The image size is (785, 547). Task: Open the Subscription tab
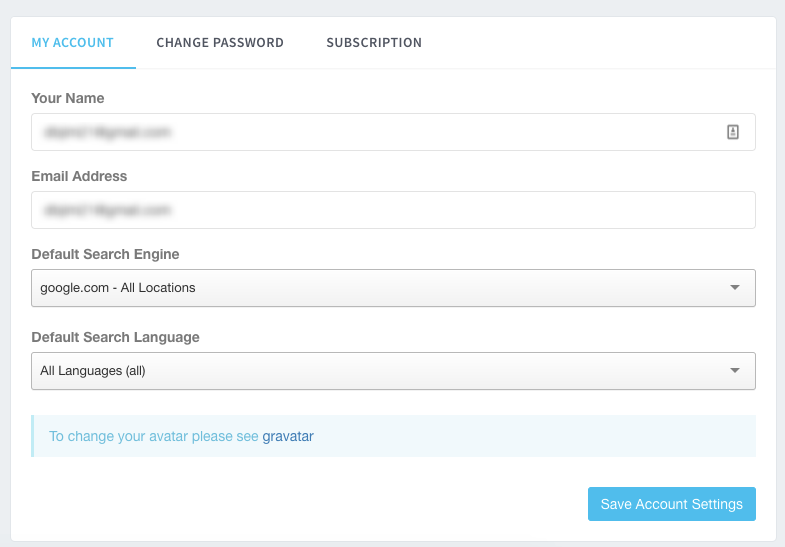[x=374, y=43]
